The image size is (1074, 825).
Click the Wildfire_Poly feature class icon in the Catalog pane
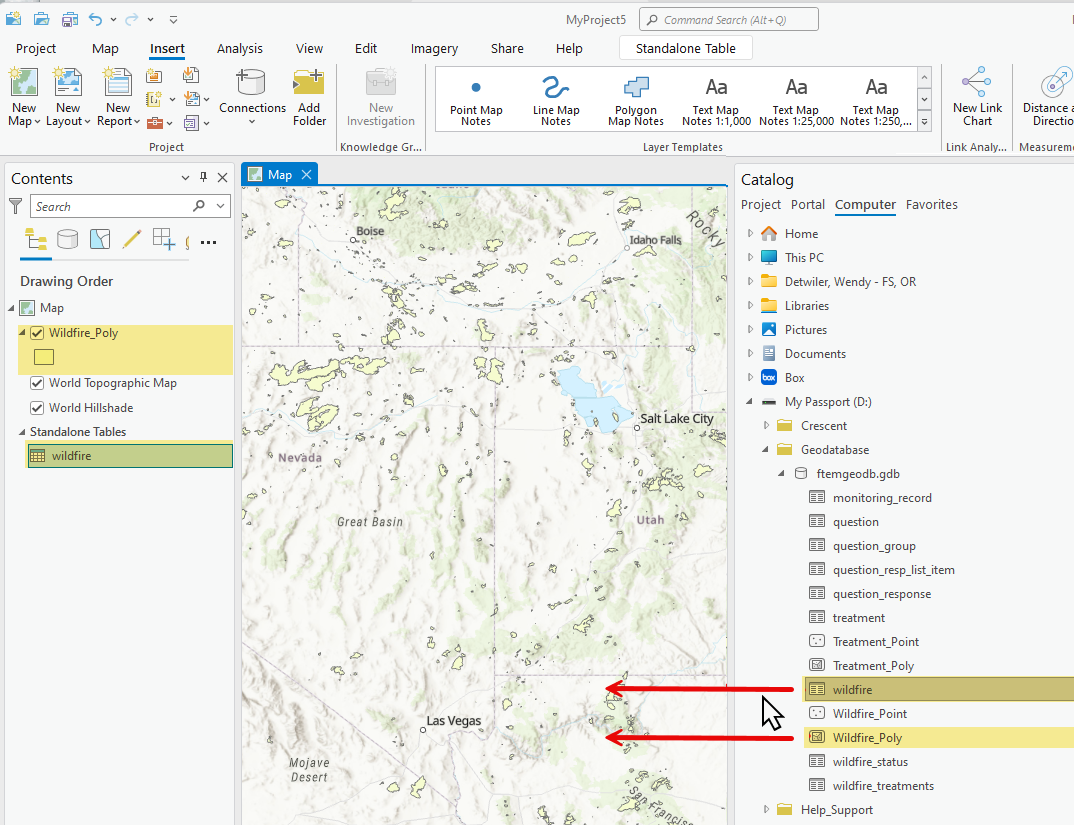[x=816, y=737]
